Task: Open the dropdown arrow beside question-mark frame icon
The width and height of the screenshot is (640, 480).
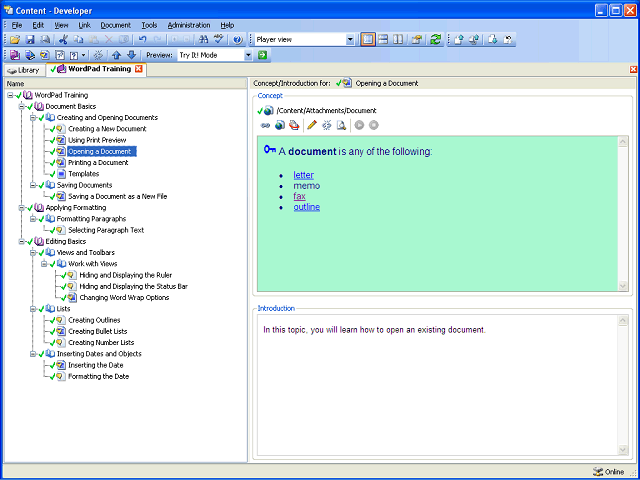Action: point(84,55)
